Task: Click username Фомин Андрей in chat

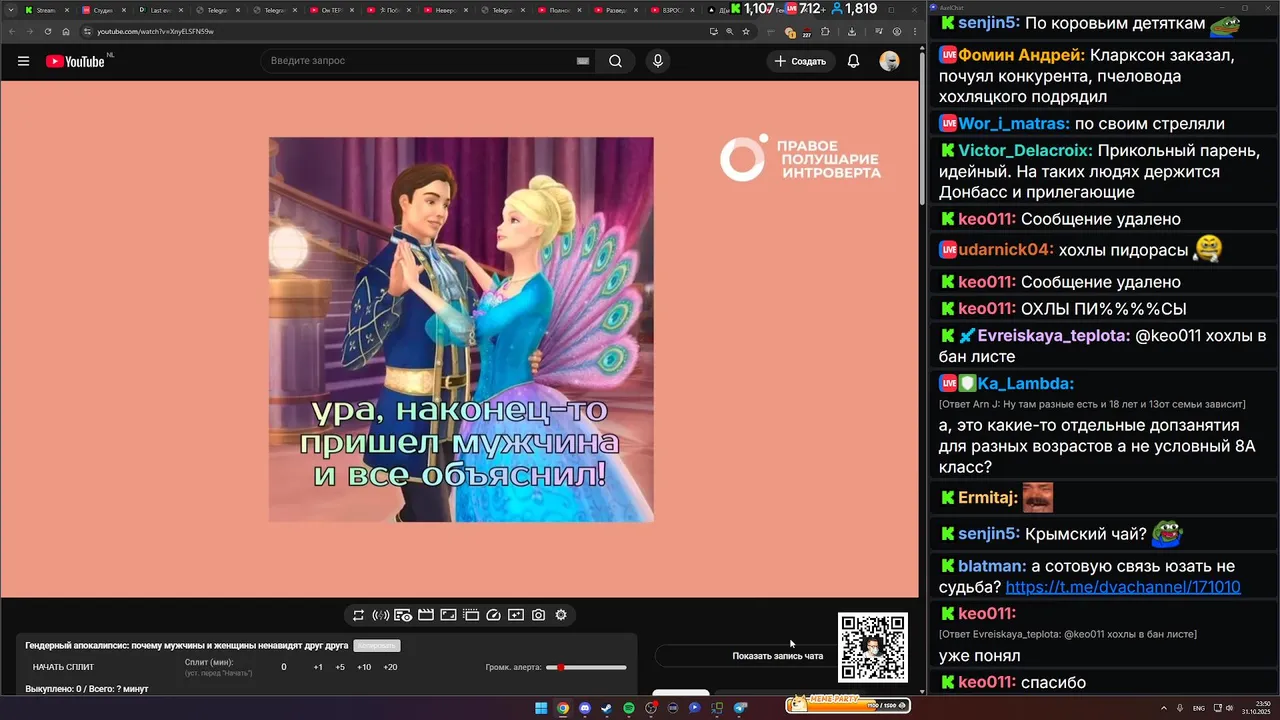Action: tap(1021, 55)
